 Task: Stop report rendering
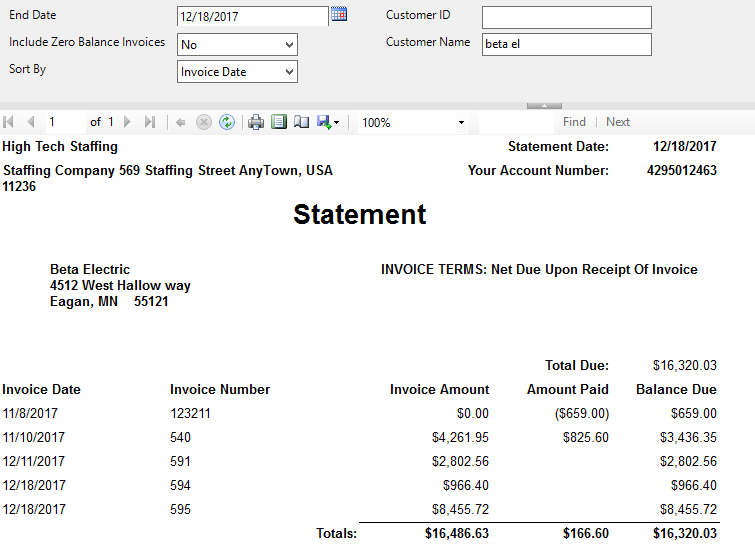204,122
